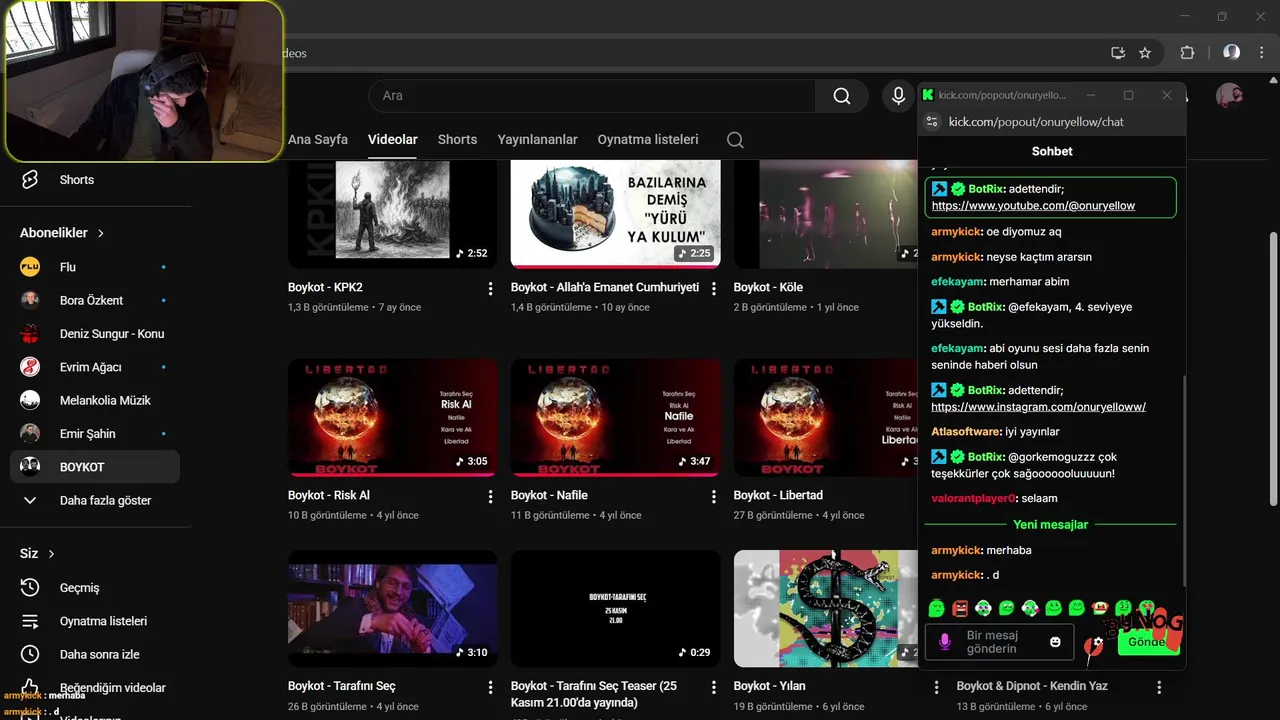Click Evrim Ağacı channel avatar

pos(30,367)
